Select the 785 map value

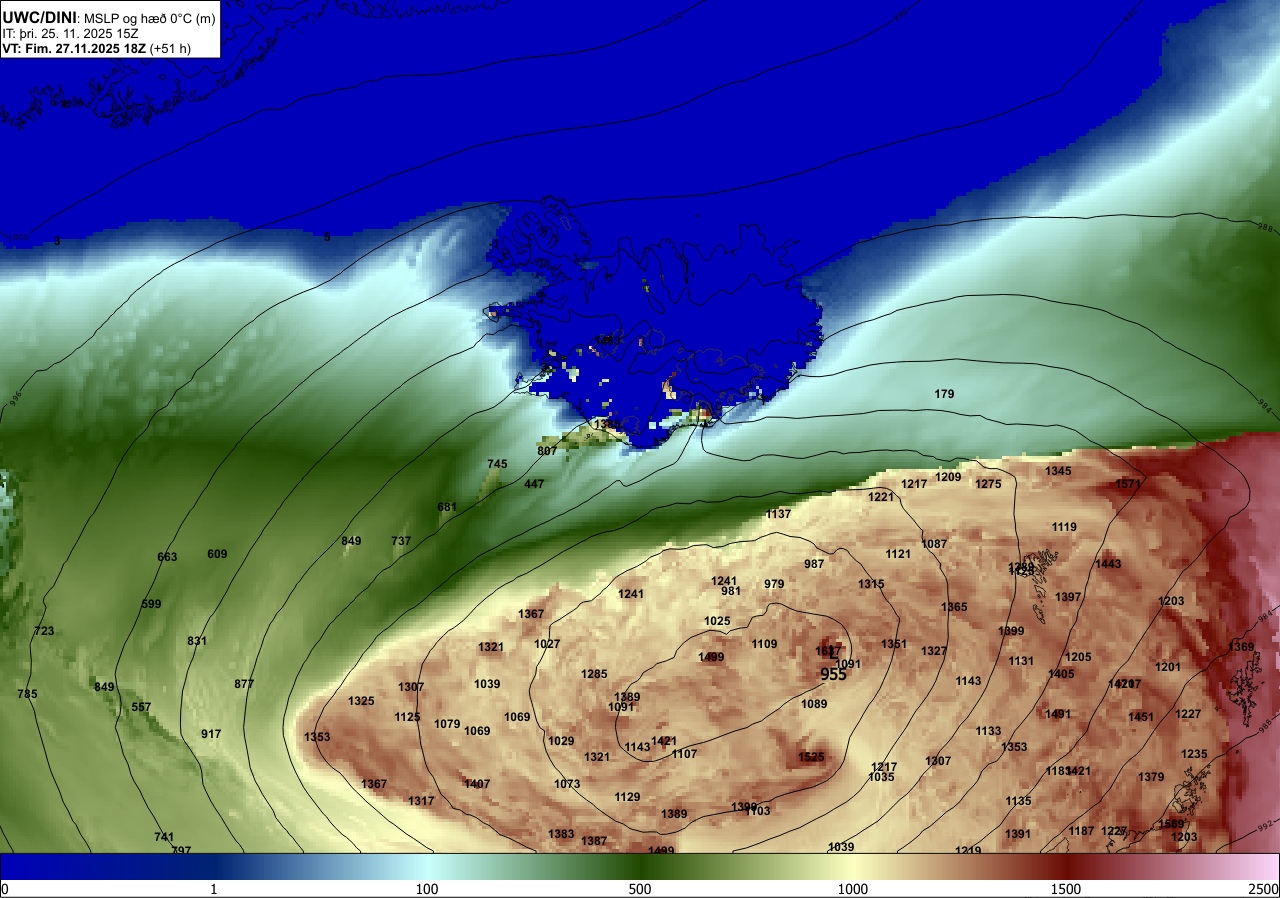pos(27,694)
